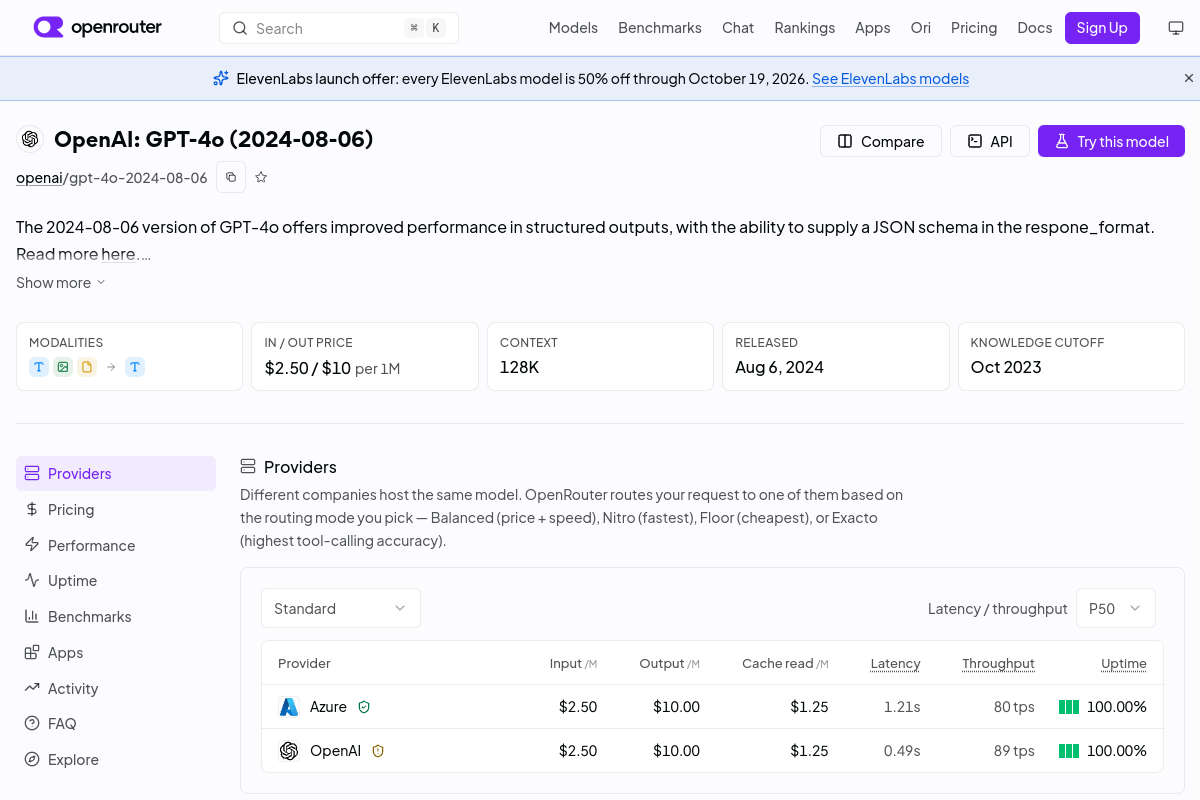This screenshot has height=800, width=1200.
Task: Click the yellow shield icon next to OpenAI provider
Action: click(x=378, y=751)
